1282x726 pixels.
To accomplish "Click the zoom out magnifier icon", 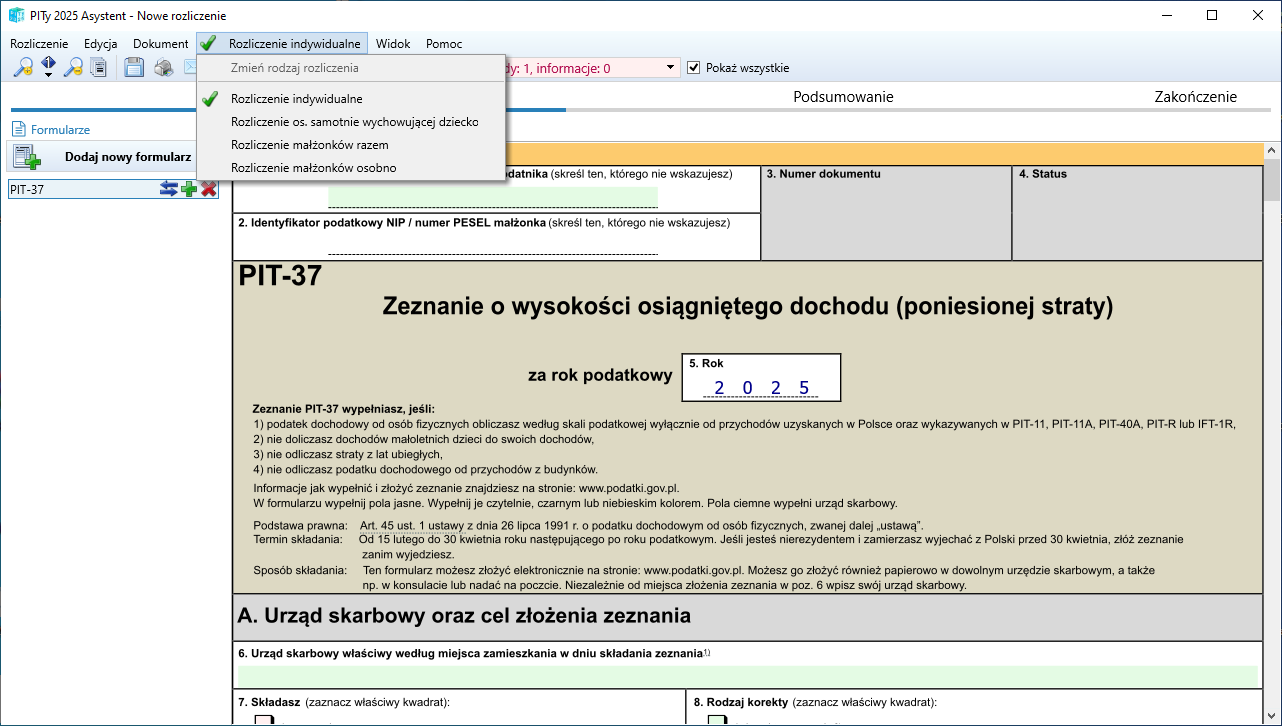I will click(x=73, y=68).
